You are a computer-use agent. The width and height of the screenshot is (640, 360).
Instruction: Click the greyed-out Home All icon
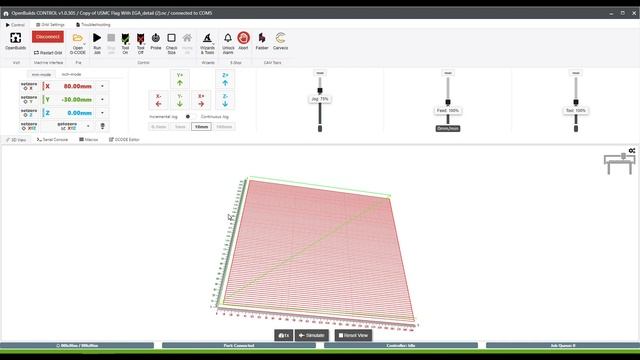187,38
